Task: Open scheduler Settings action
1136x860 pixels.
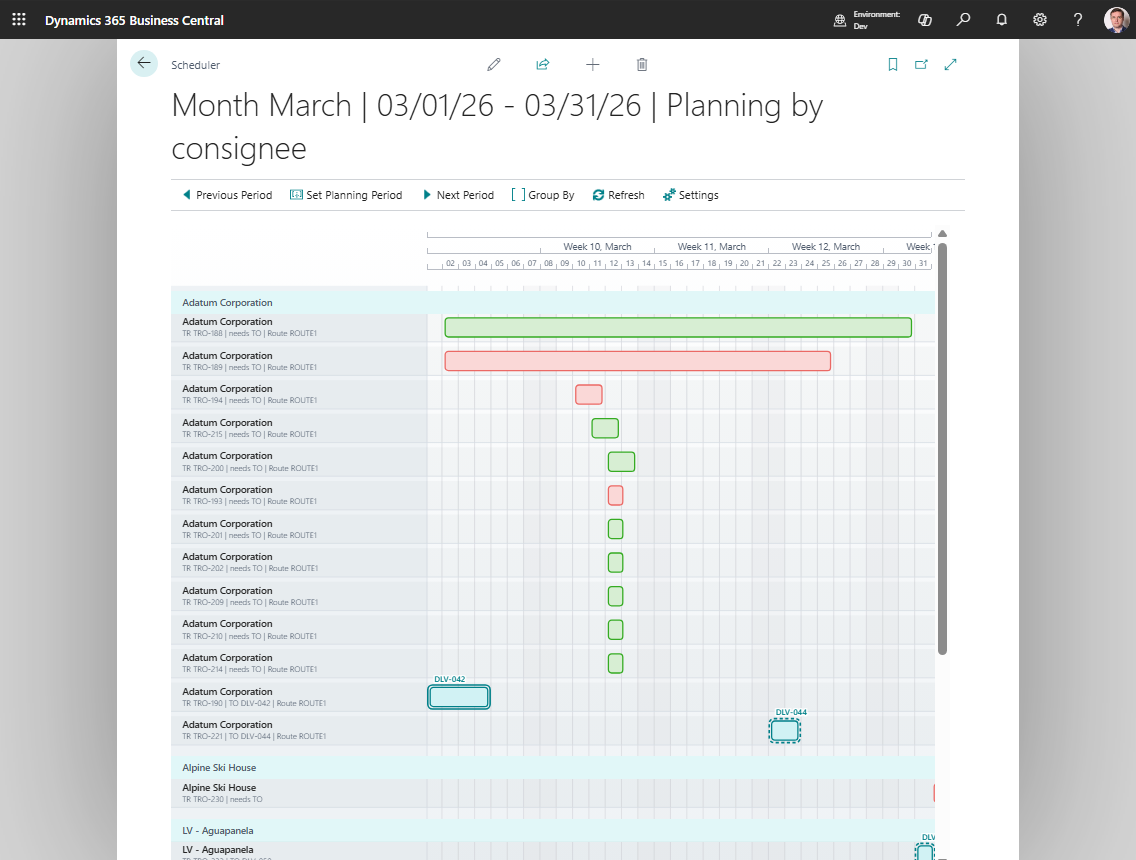Action: [690, 195]
